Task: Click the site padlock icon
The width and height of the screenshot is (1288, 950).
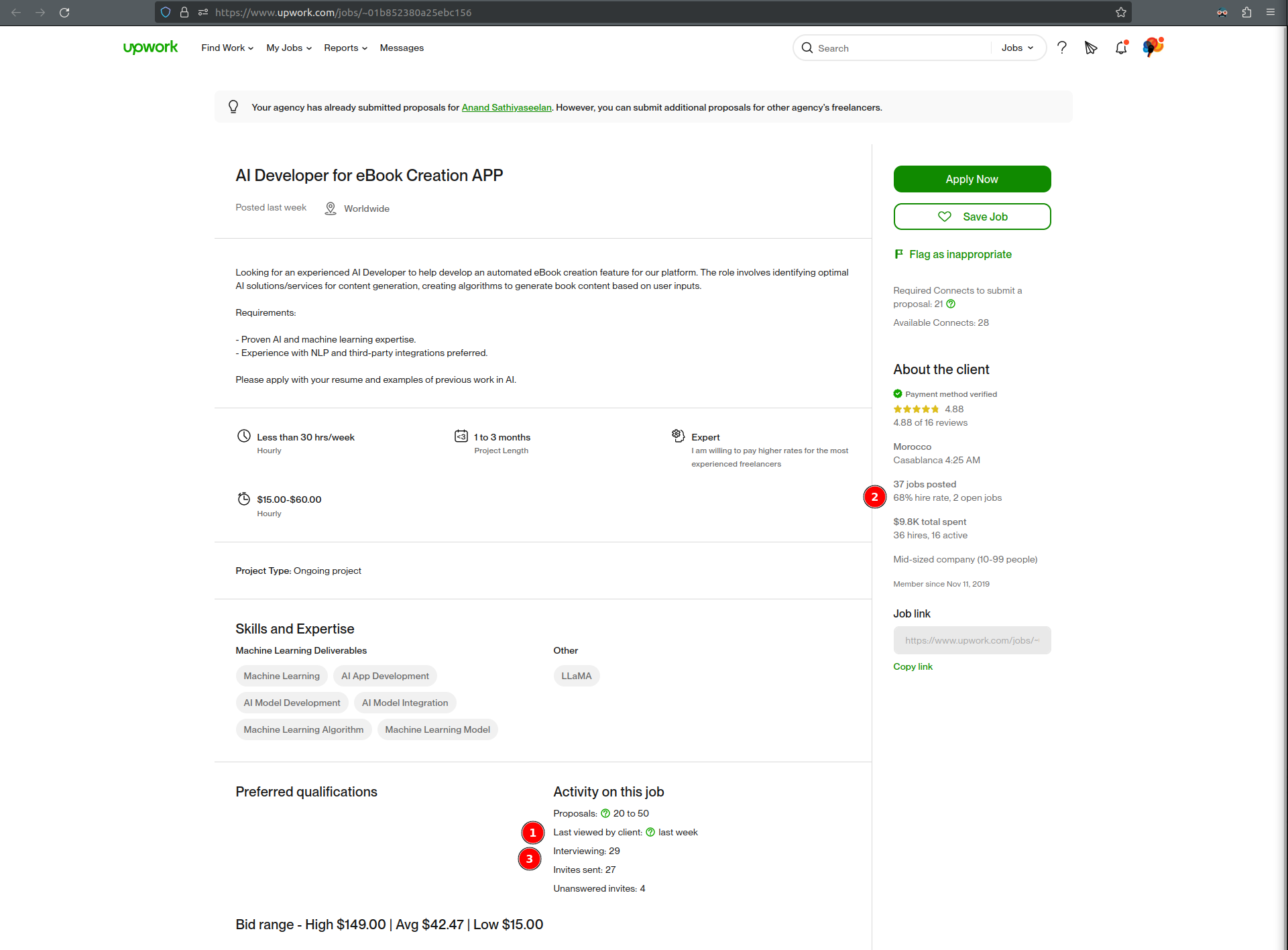Action: click(x=184, y=12)
